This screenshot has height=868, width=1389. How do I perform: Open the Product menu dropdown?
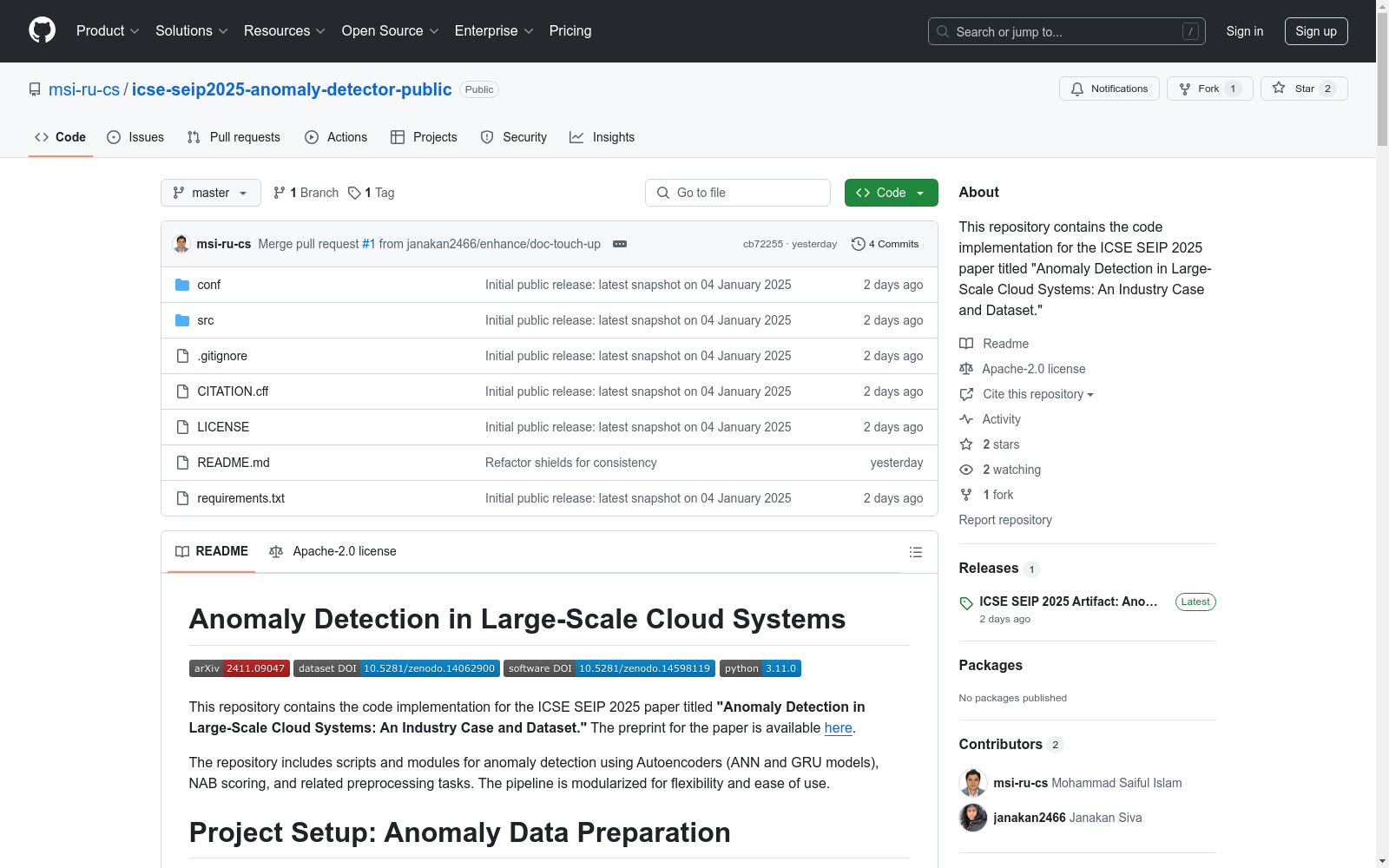(108, 30)
